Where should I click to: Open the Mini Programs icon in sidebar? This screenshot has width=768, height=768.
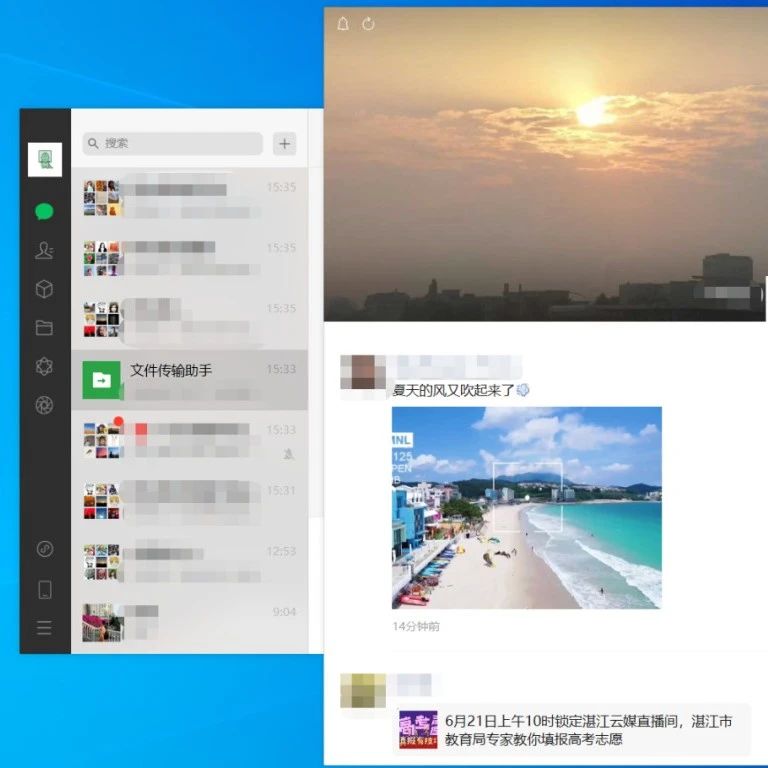pyautogui.click(x=45, y=549)
